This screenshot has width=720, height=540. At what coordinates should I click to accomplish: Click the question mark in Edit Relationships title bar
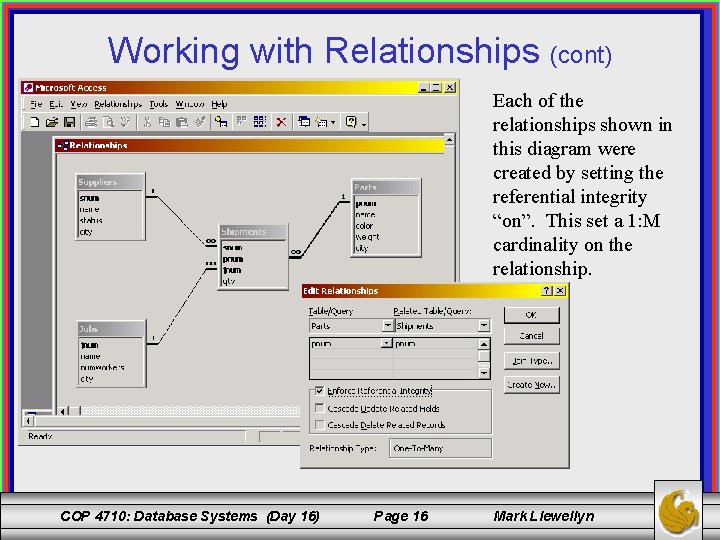coord(546,291)
